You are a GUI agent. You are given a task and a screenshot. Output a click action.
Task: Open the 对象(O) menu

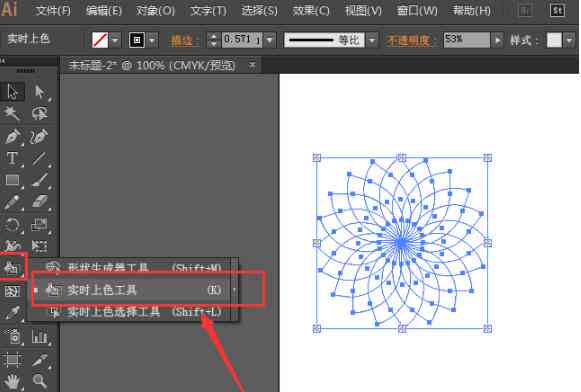(x=155, y=10)
